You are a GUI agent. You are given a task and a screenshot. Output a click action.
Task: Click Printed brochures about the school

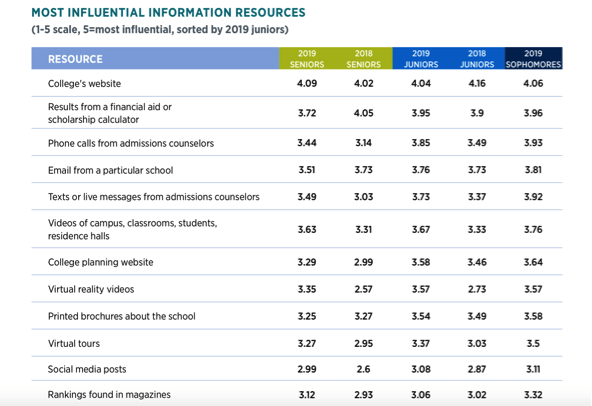pyautogui.click(x=122, y=316)
